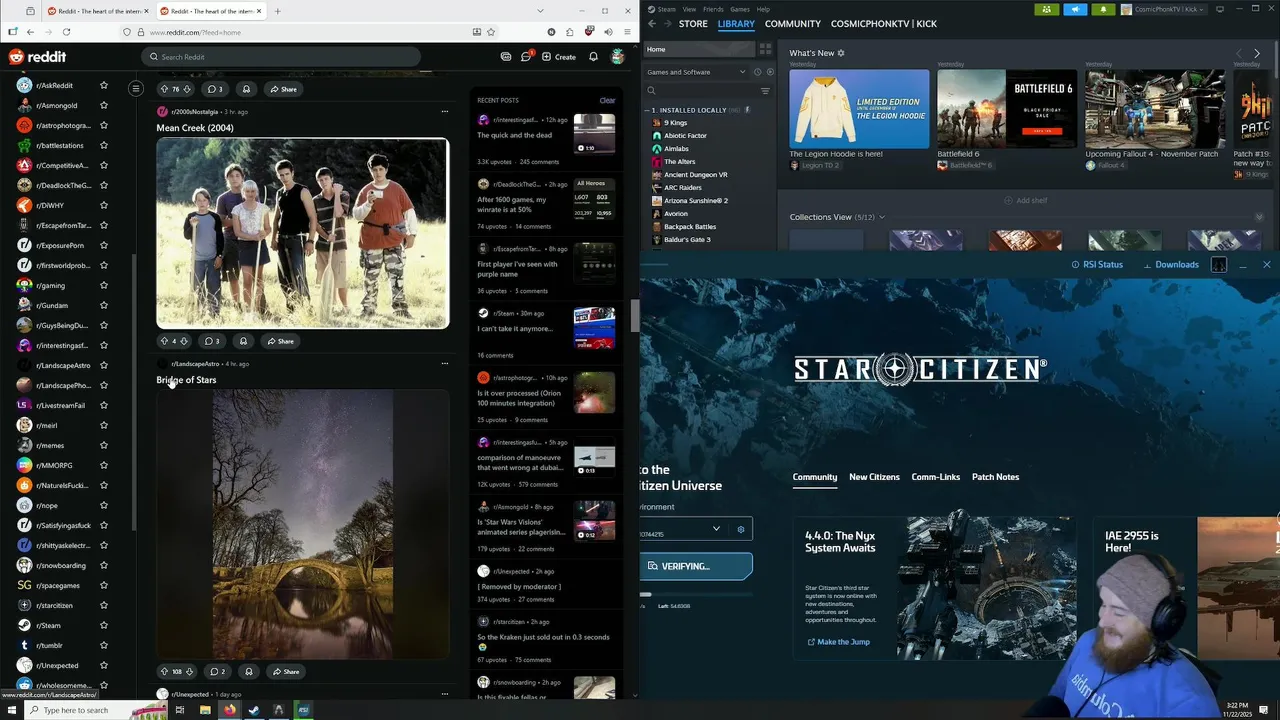Open Battlefield 6 news thumbnail in Steam

click(x=1008, y=109)
